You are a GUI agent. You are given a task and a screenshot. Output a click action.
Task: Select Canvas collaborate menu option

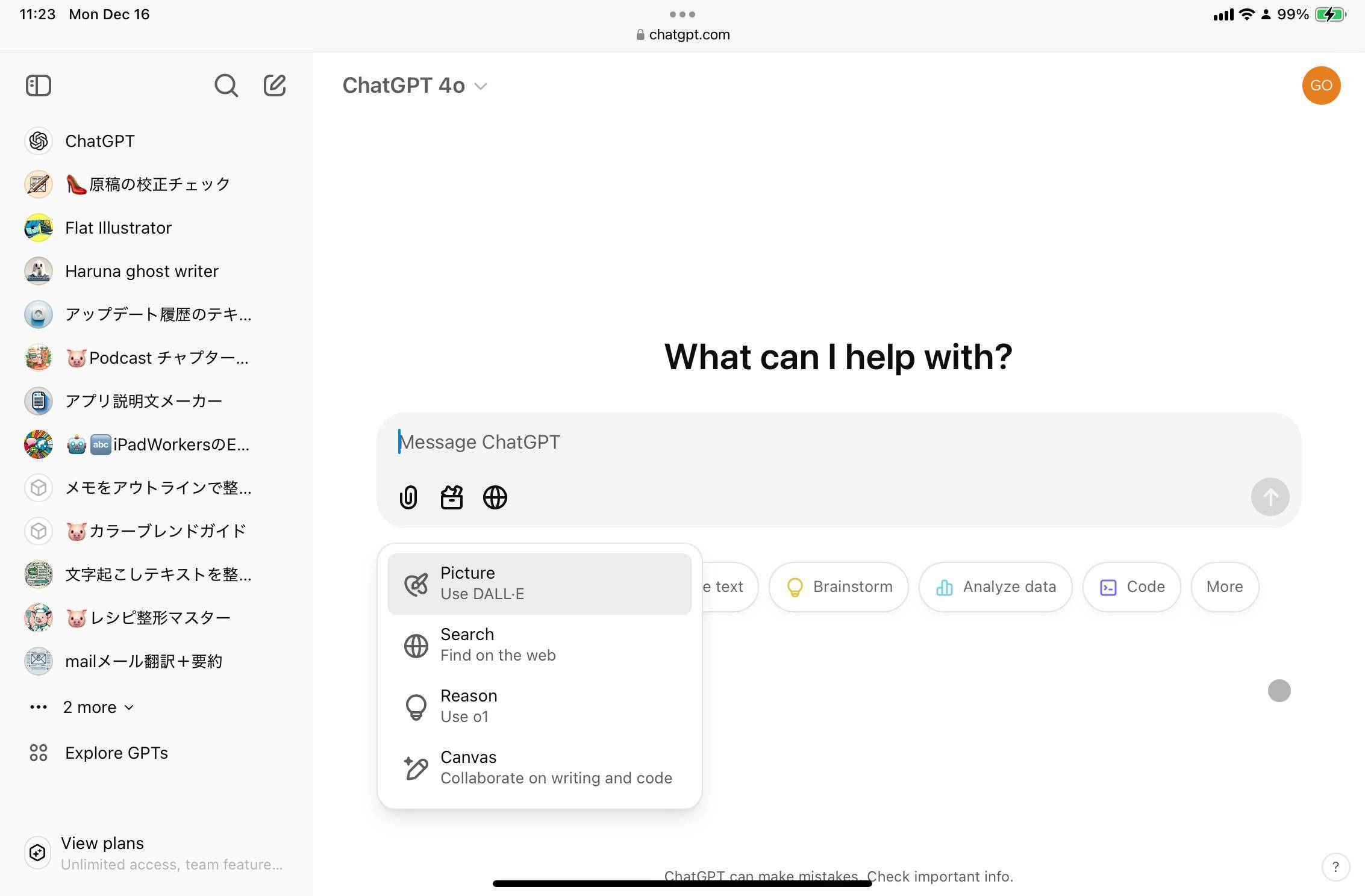coord(539,768)
